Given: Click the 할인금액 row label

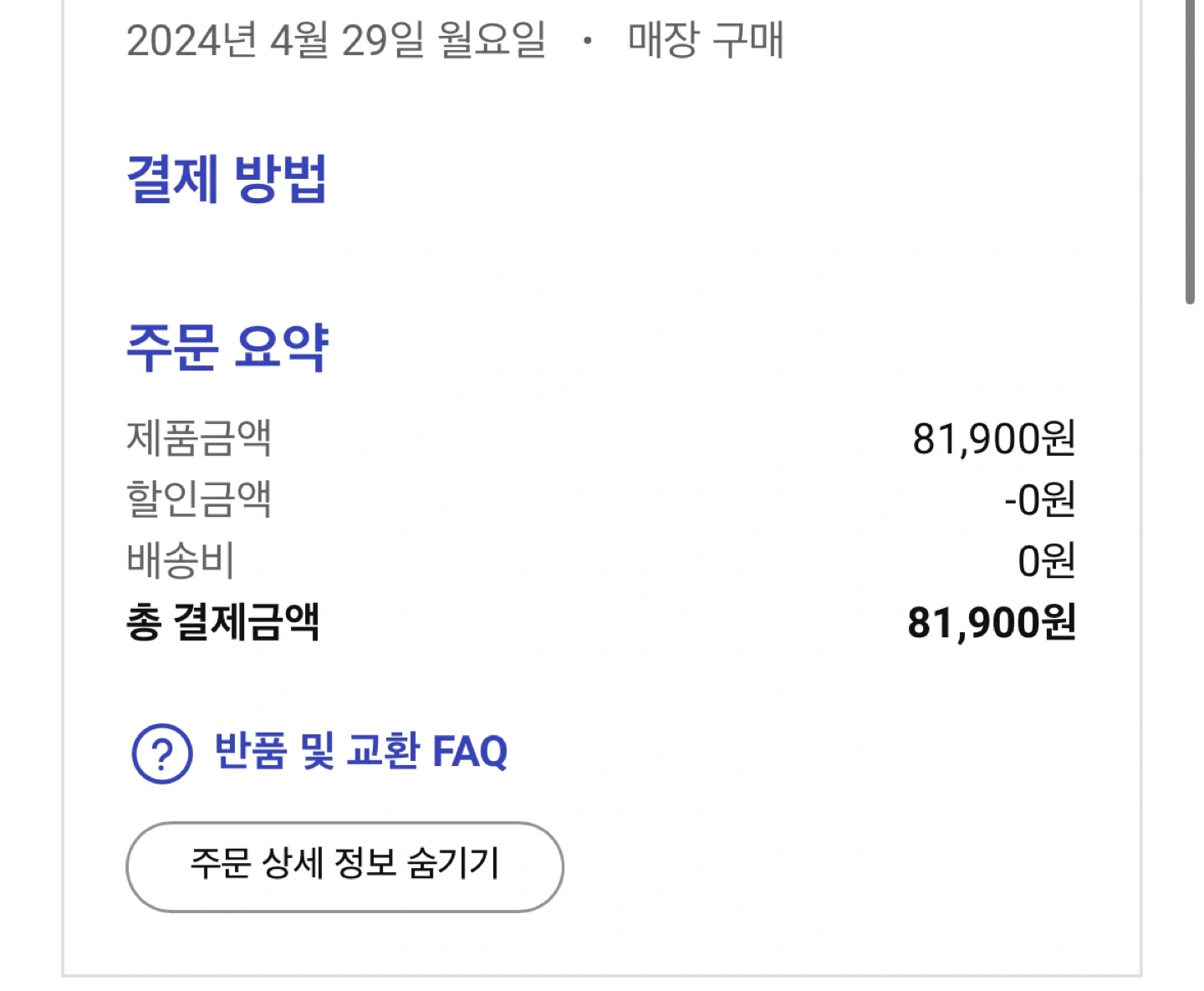Looking at the screenshot, I should tap(199, 498).
